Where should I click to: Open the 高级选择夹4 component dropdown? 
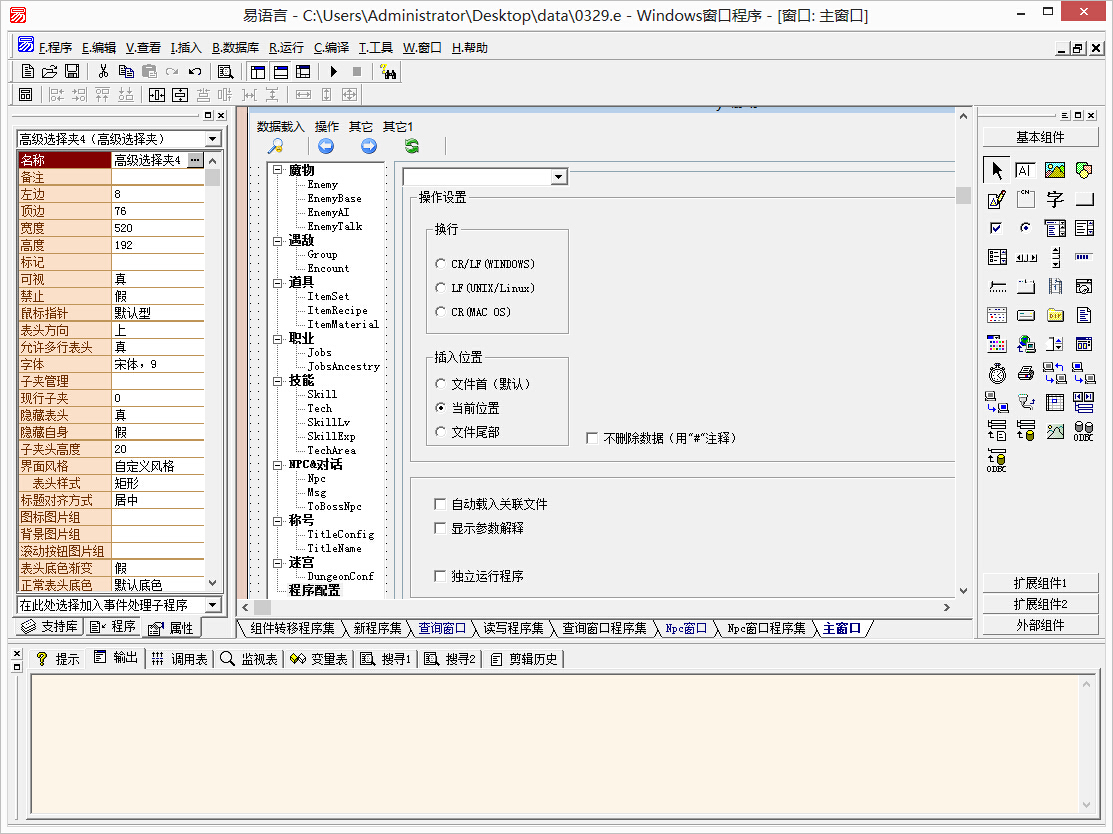[x=213, y=139]
